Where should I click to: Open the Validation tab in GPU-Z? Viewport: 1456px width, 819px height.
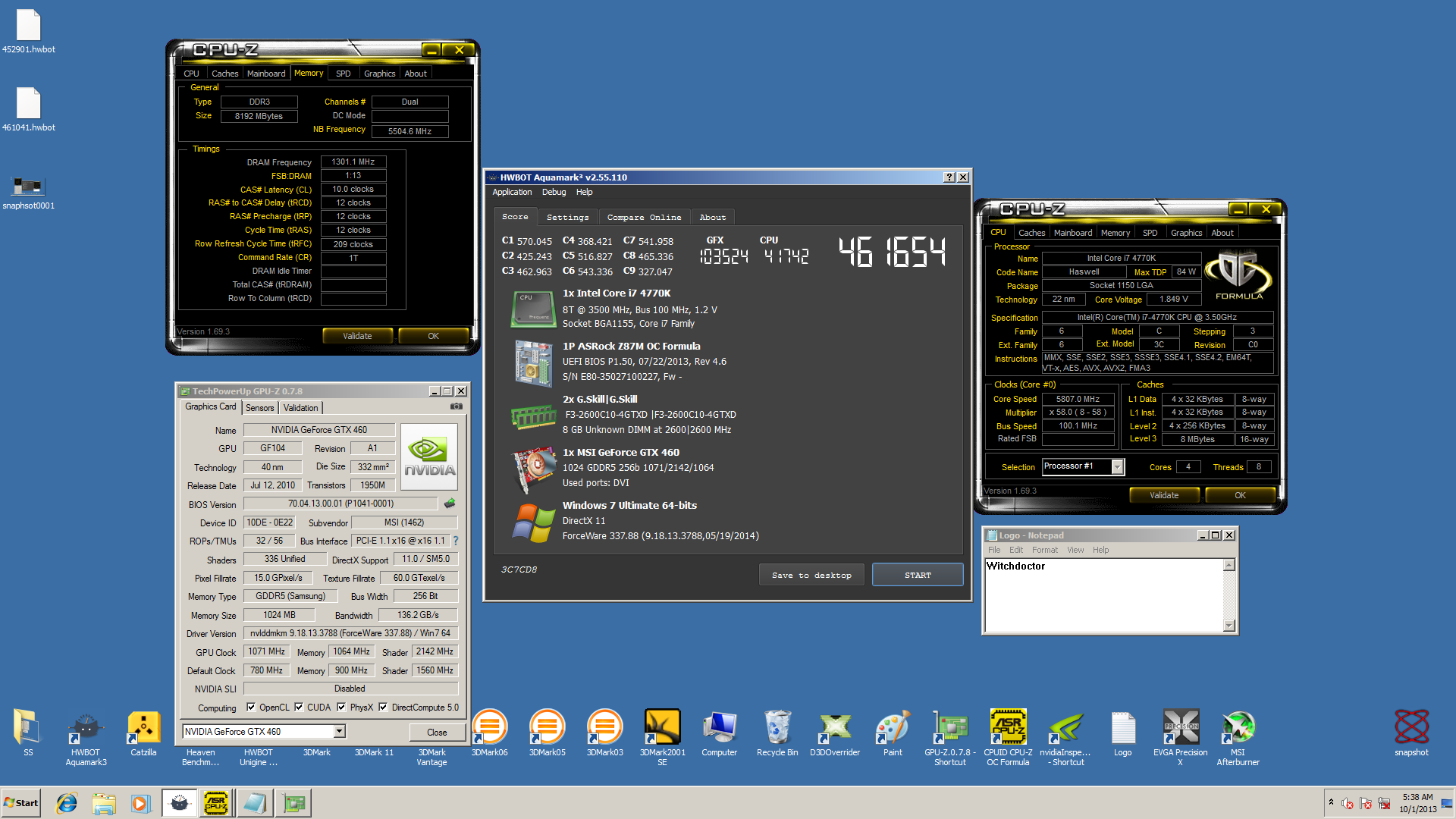pos(301,408)
